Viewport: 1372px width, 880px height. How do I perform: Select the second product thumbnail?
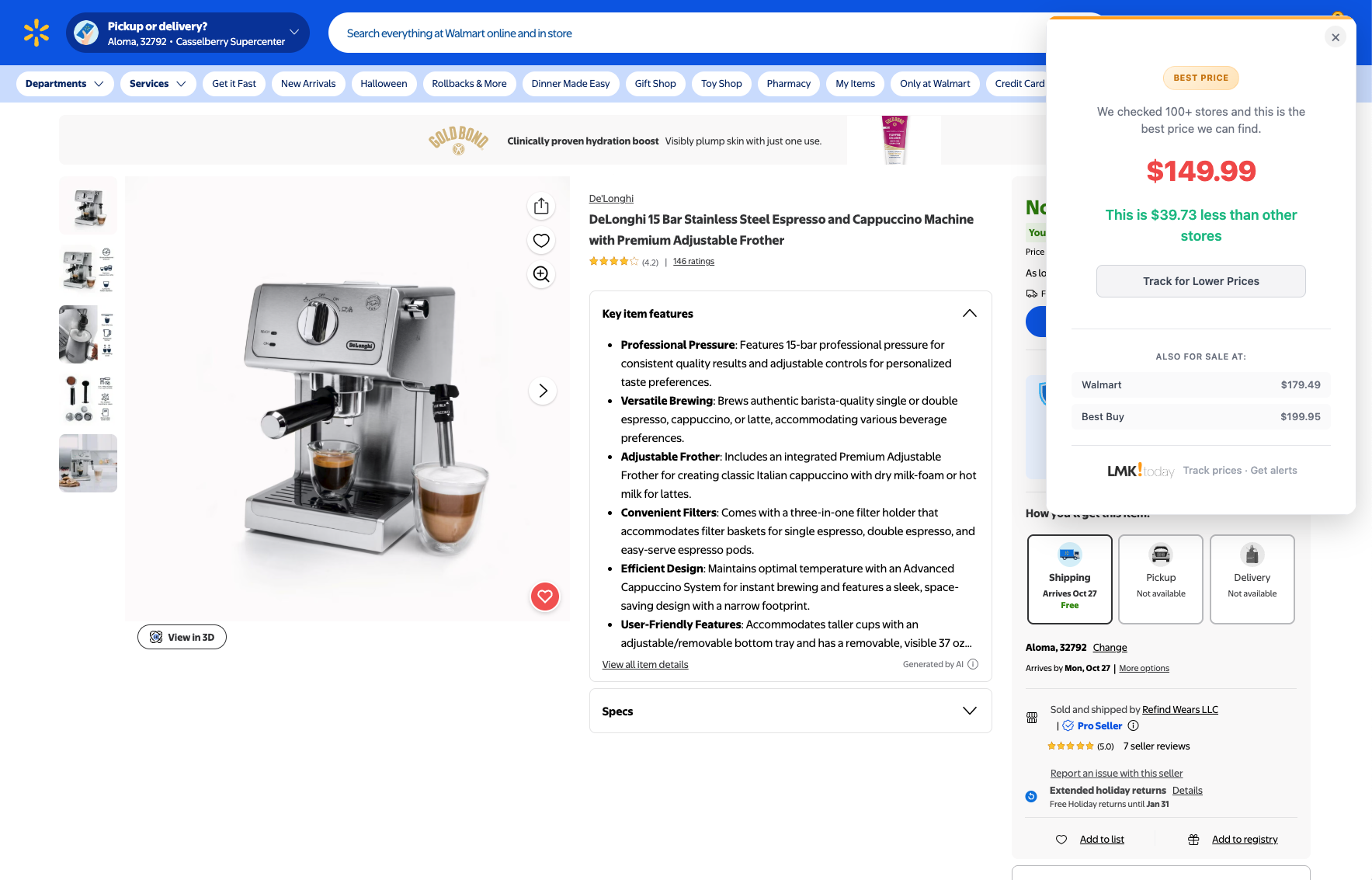(x=88, y=270)
